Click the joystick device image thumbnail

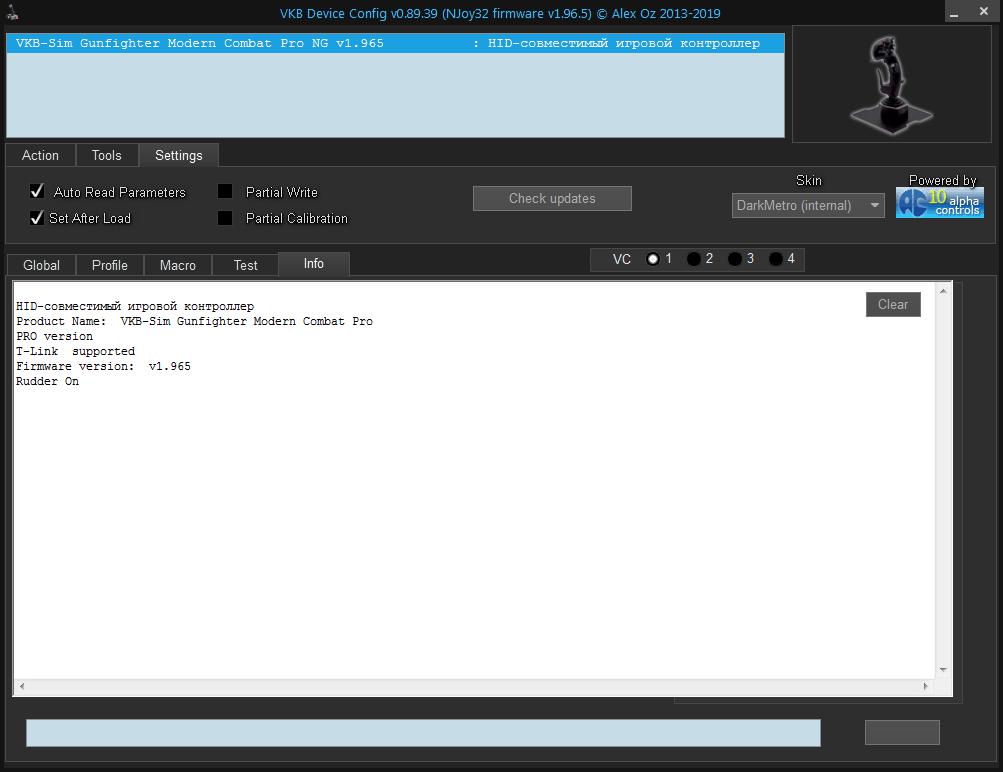[891, 84]
